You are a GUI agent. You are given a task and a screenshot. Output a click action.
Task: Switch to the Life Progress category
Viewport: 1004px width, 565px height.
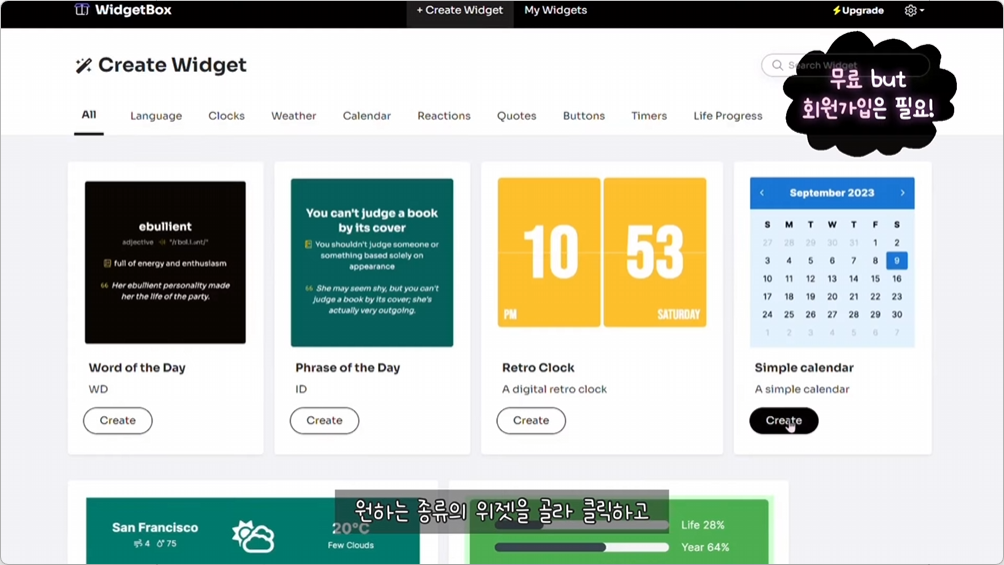(x=727, y=116)
